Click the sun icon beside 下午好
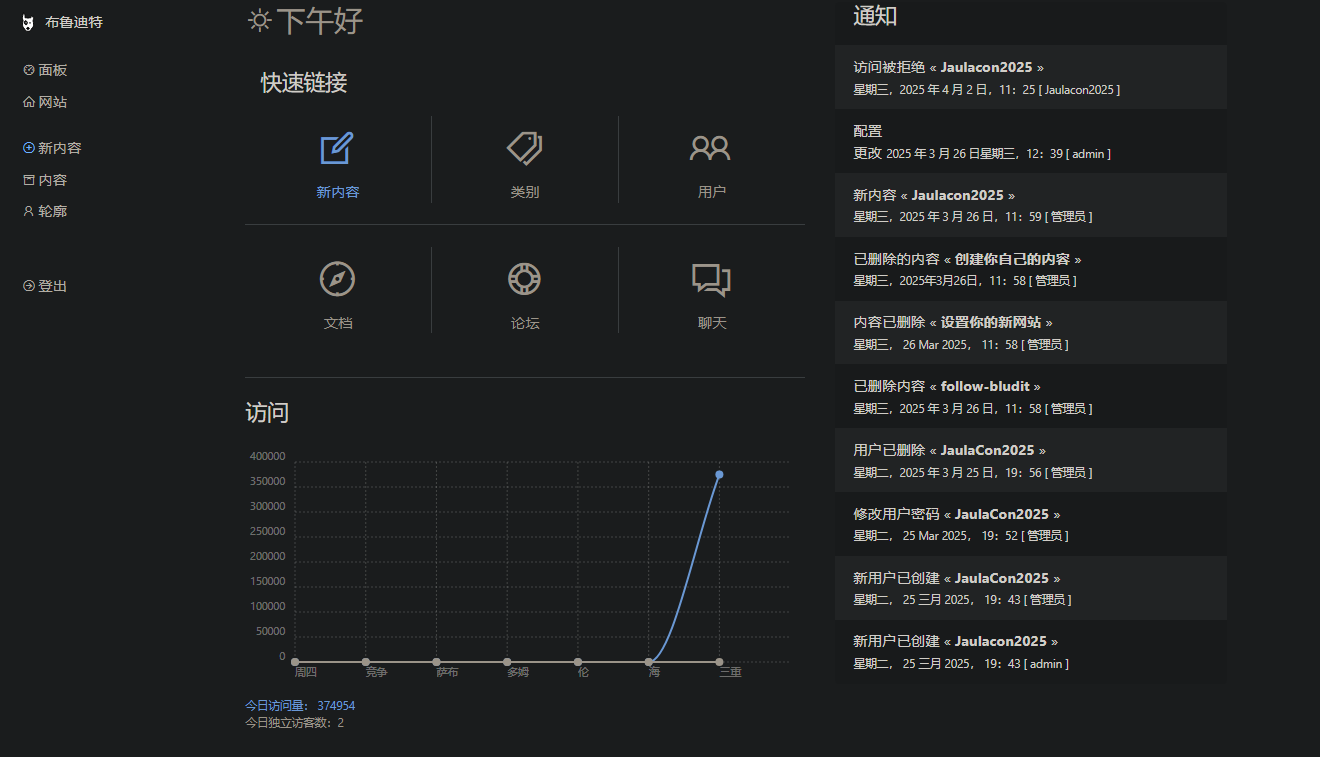Screen dimensions: 1320x757 point(260,21)
